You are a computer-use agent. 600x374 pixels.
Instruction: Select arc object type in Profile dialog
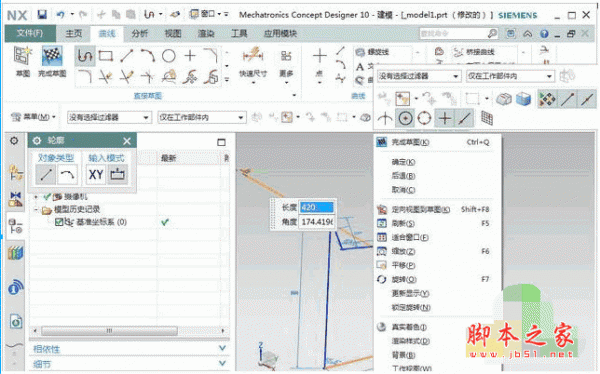(x=67, y=175)
